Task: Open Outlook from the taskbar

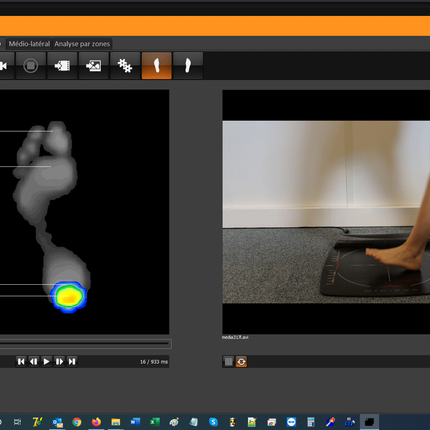Action: 58,422
